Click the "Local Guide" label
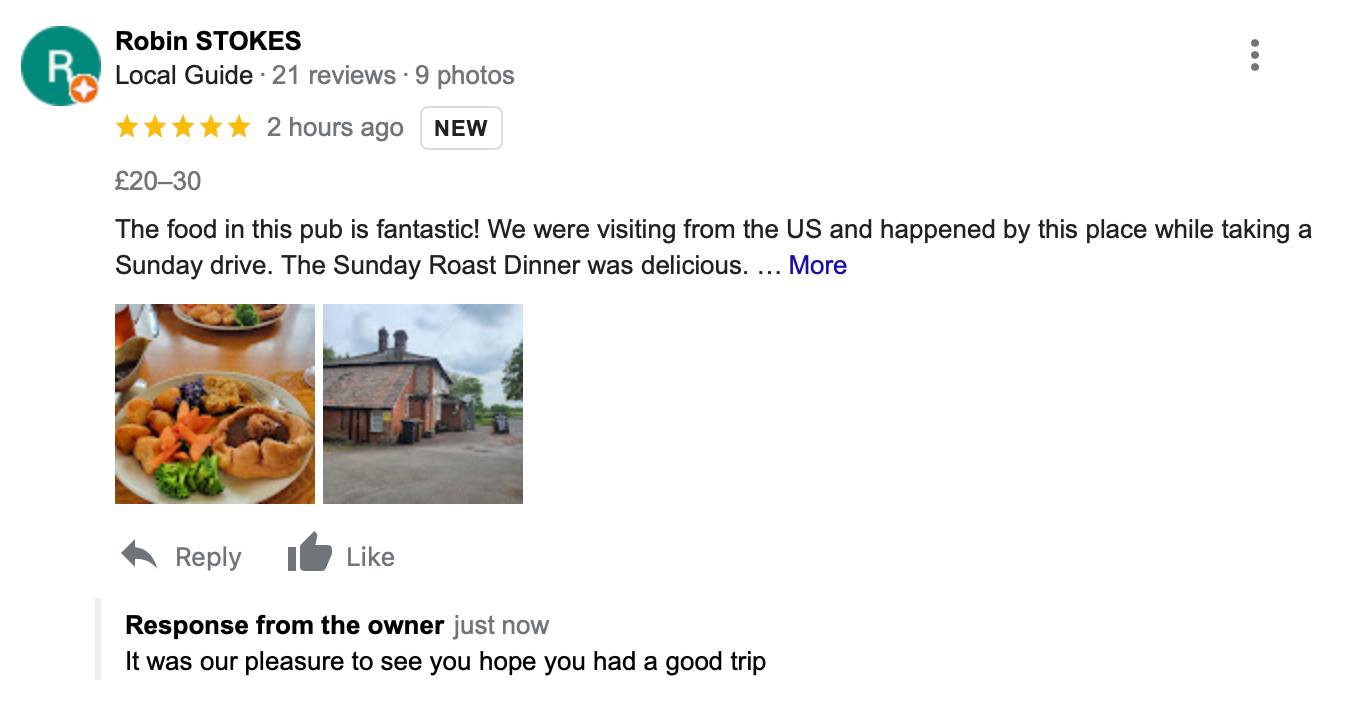 tap(184, 75)
